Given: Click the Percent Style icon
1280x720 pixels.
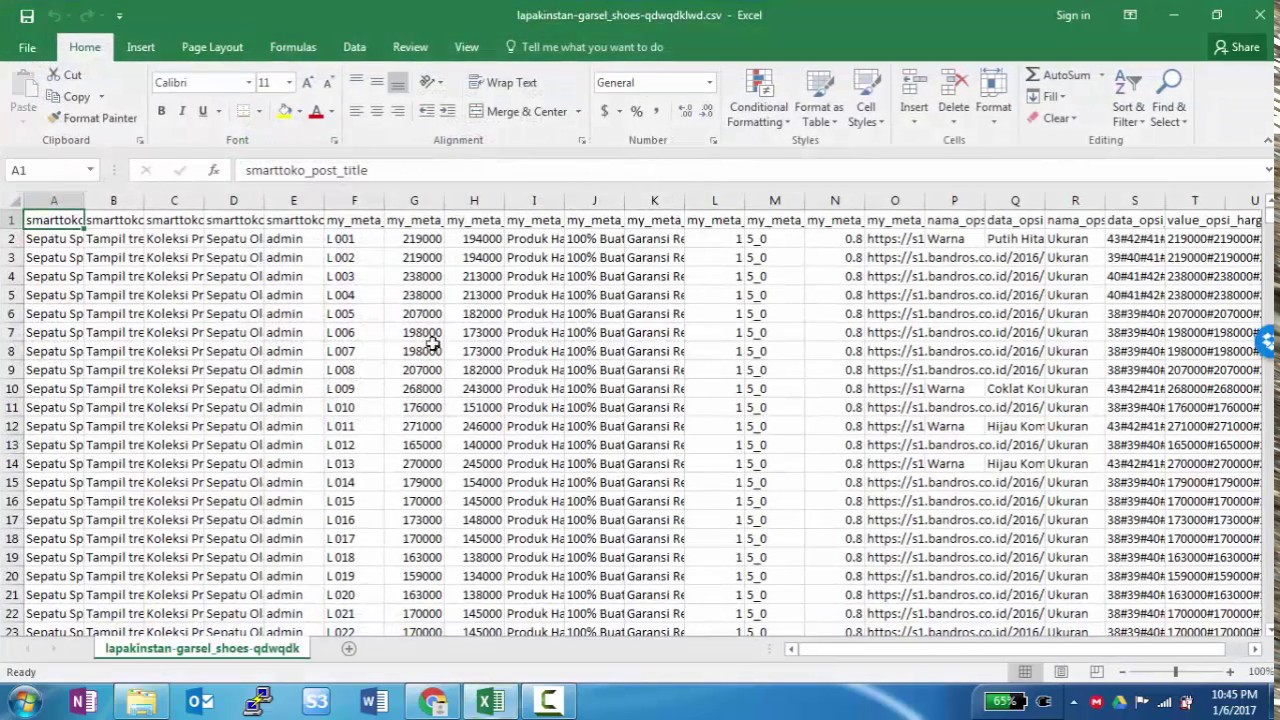Looking at the screenshot, I should click(x=636, y=111).
